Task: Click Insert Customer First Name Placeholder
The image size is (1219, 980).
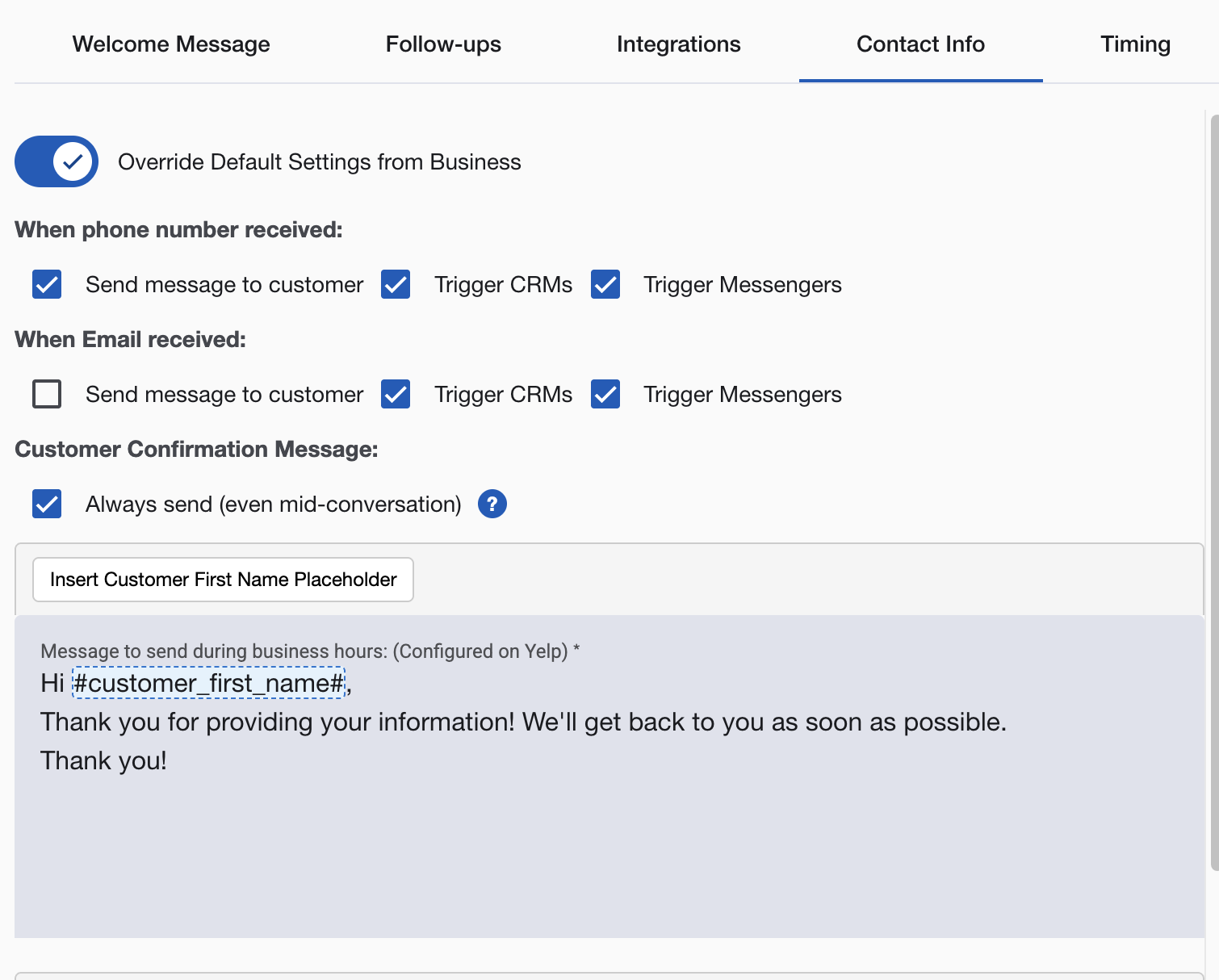Action: point(223,580)
